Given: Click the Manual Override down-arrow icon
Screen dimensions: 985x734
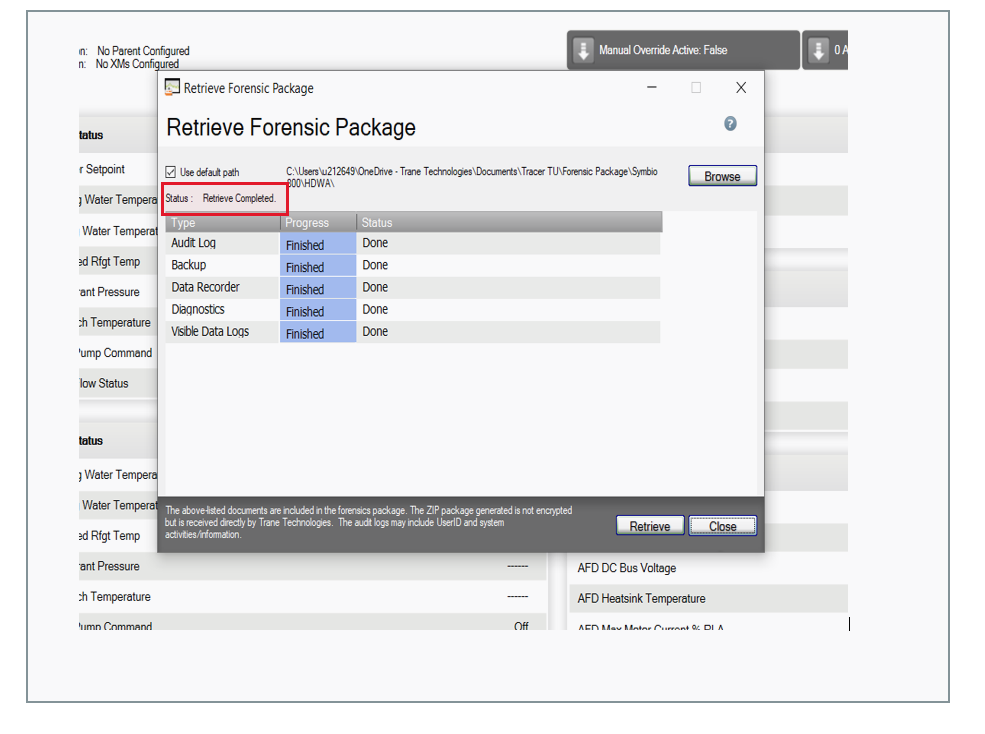Looking at the screenshot, I should (x=584, y=50).
